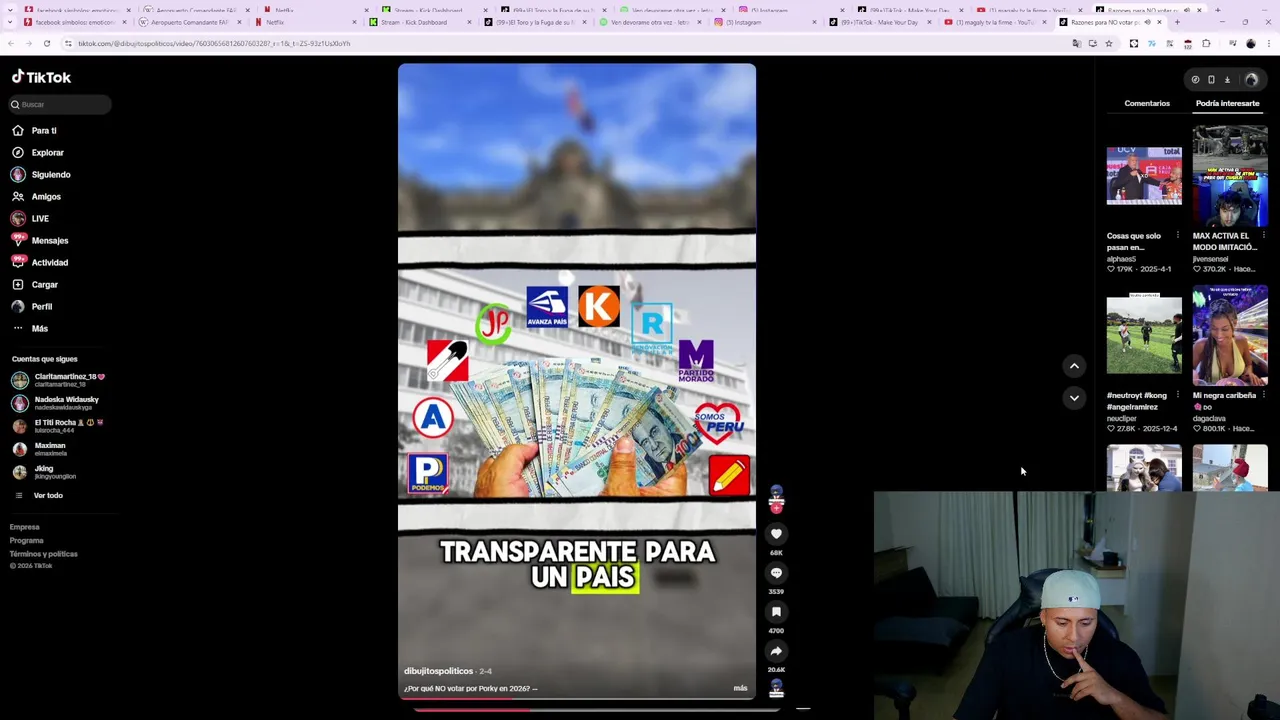Image resolution: width=1280 pixels, height=720 pixels.
Task: Open comments with the speech bubble icon
Action: [x=776, y=573]
